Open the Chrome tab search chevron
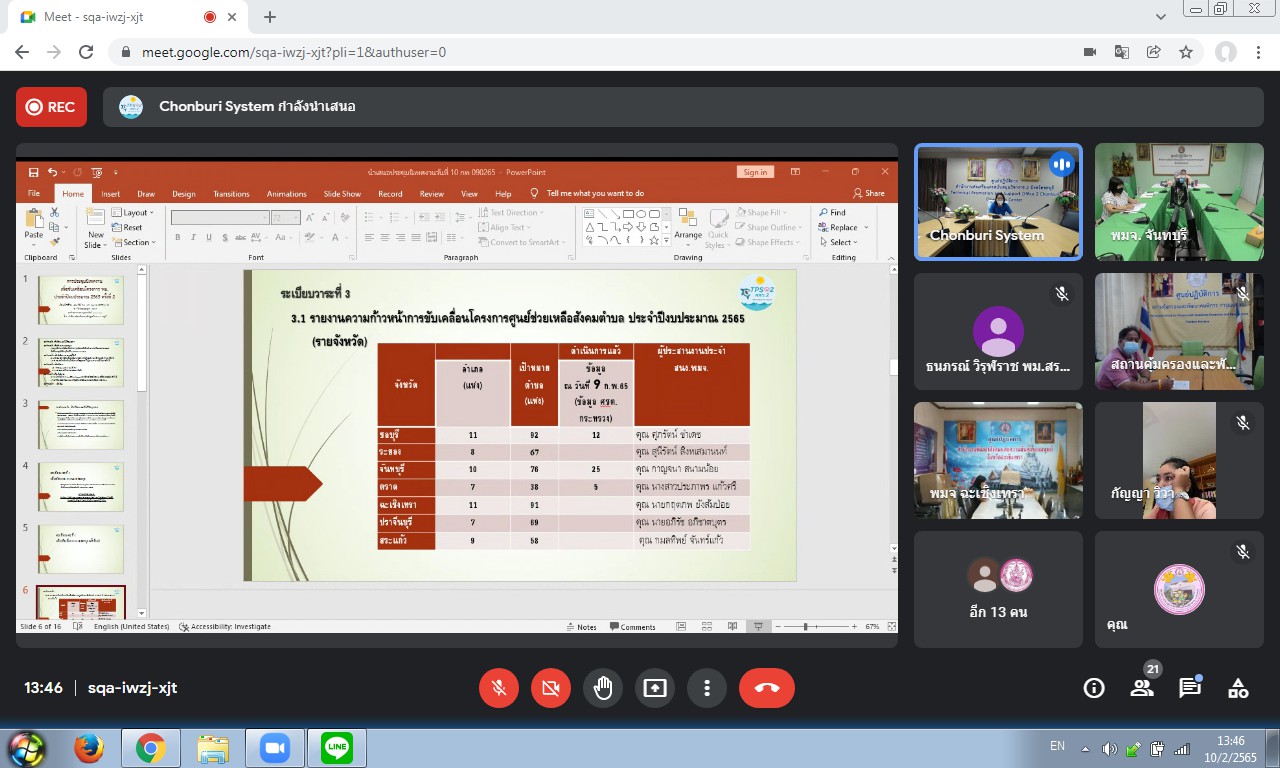 [1161, 17]
